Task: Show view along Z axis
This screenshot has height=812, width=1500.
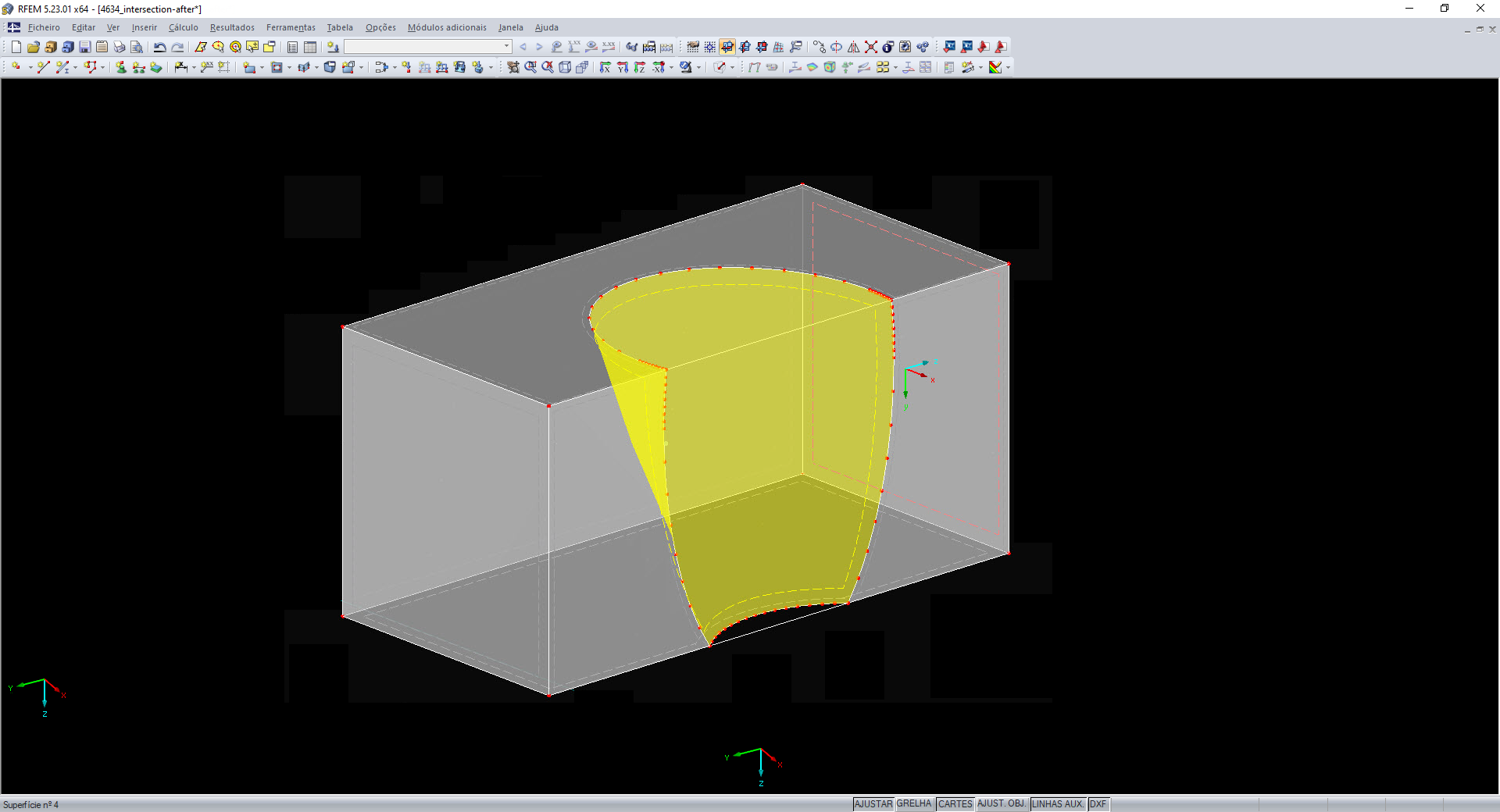Action: [x=640, y=67]
